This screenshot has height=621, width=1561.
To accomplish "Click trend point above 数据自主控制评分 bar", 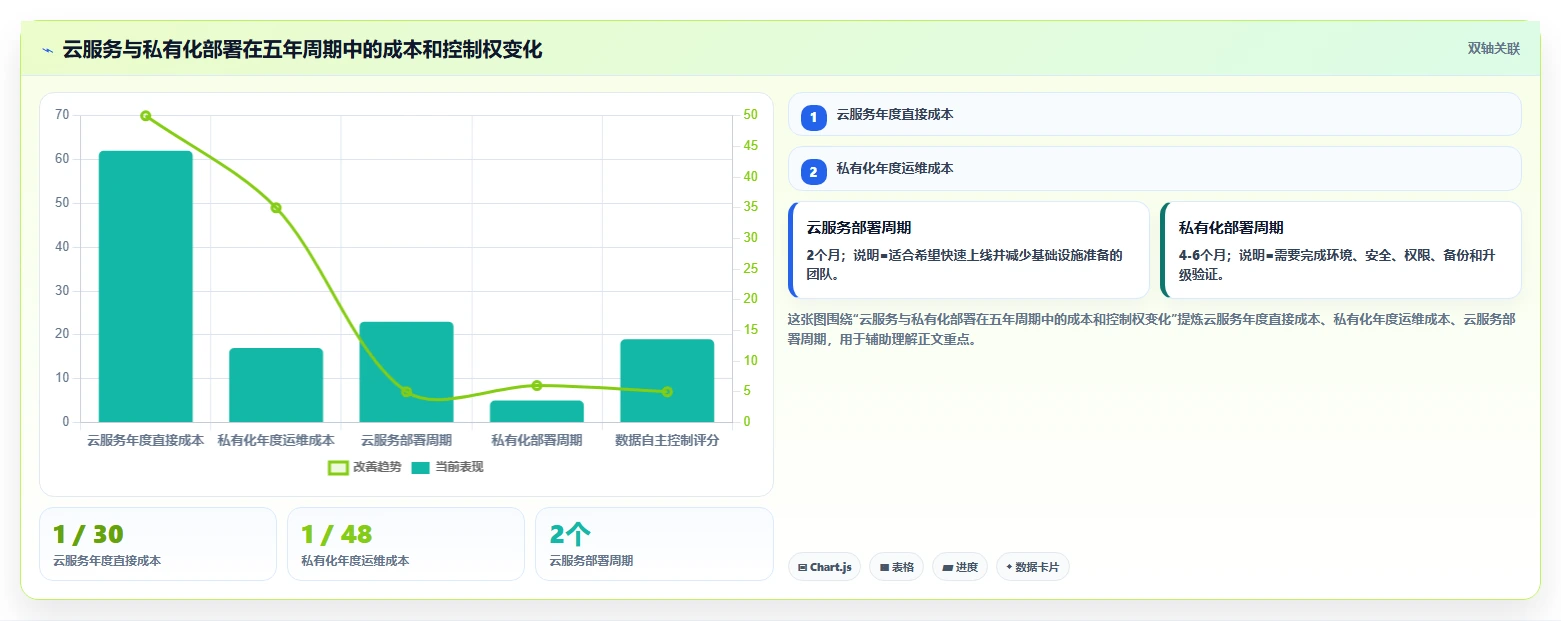I will (x=667, y=392).
